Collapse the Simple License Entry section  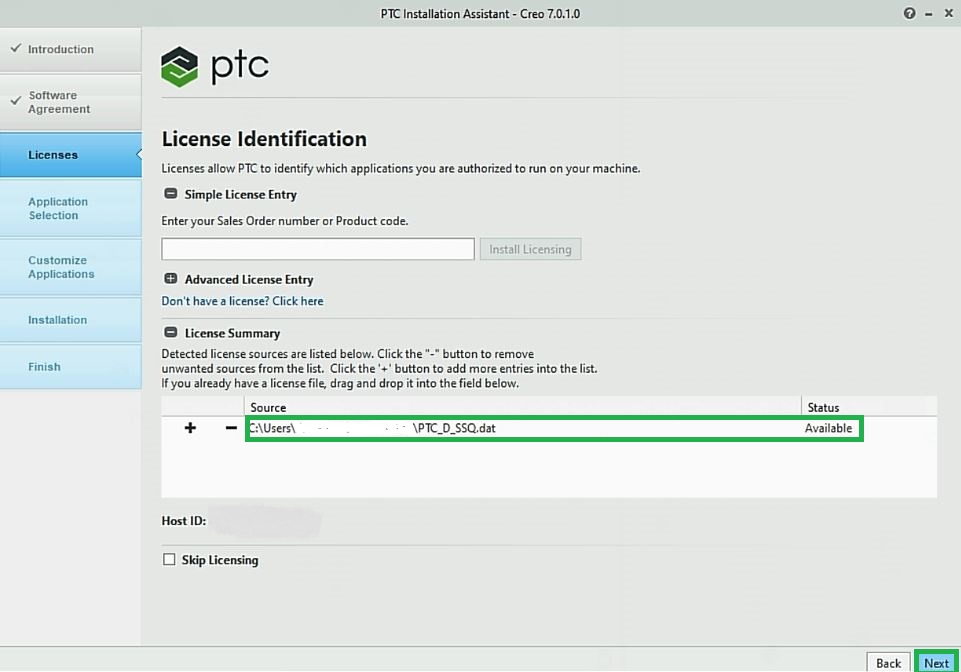[170, 194]
